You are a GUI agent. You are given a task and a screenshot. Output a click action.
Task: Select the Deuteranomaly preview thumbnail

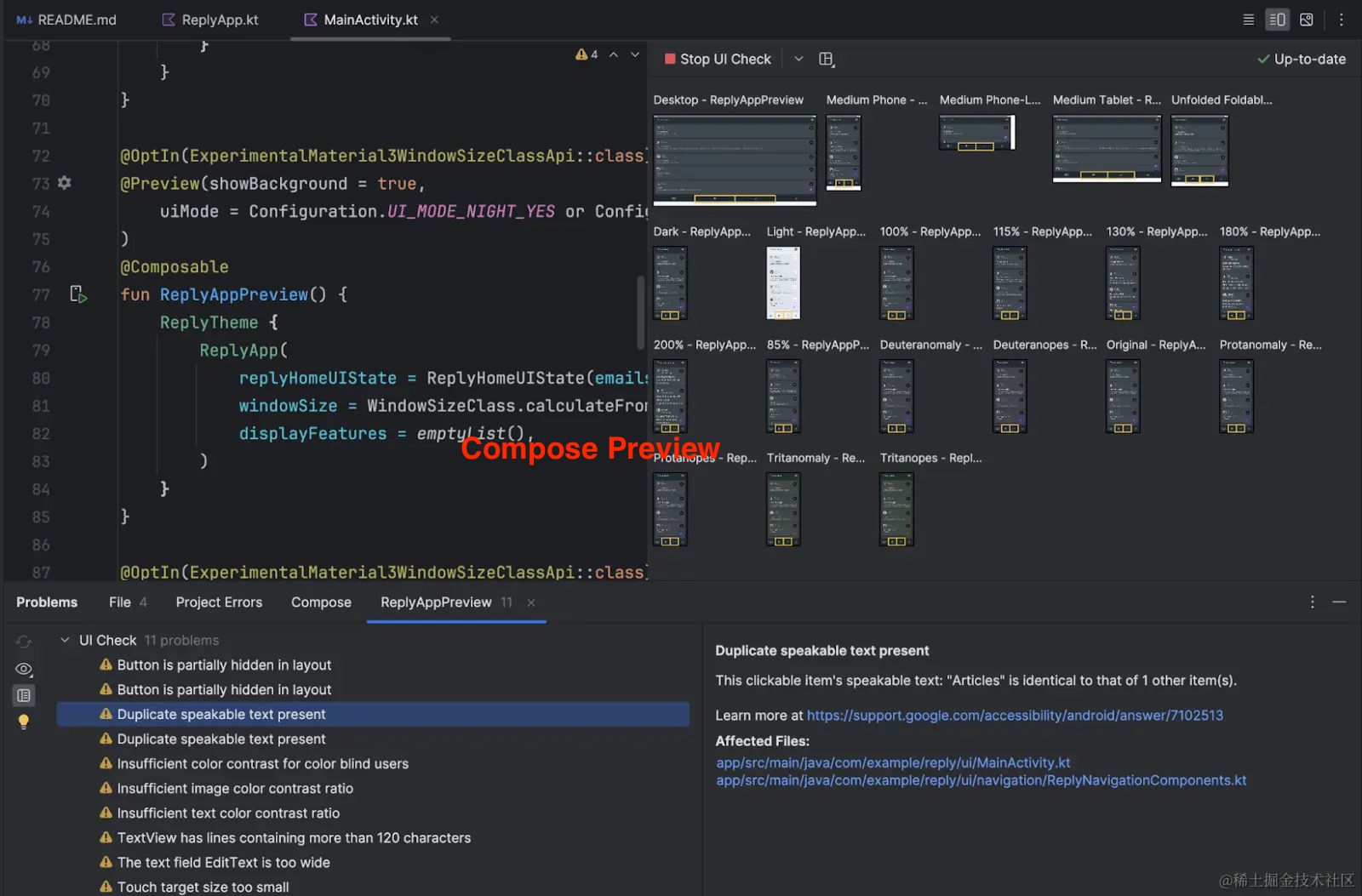point(896,397)
